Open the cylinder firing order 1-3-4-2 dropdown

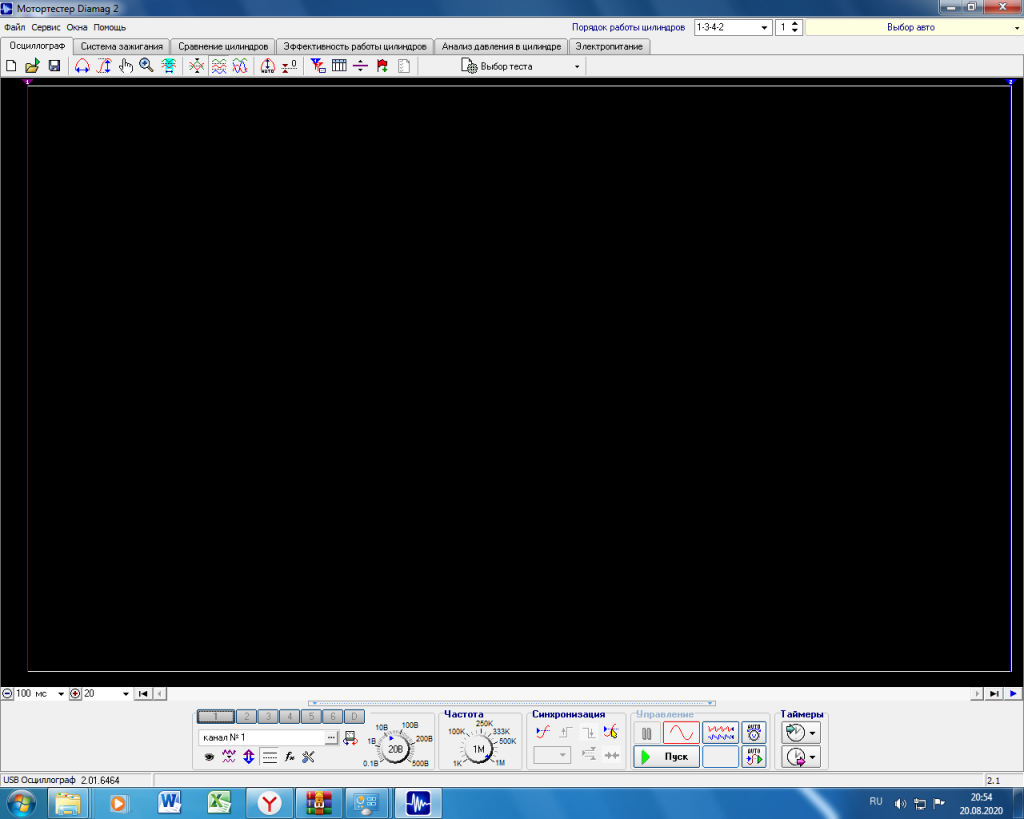733,27
